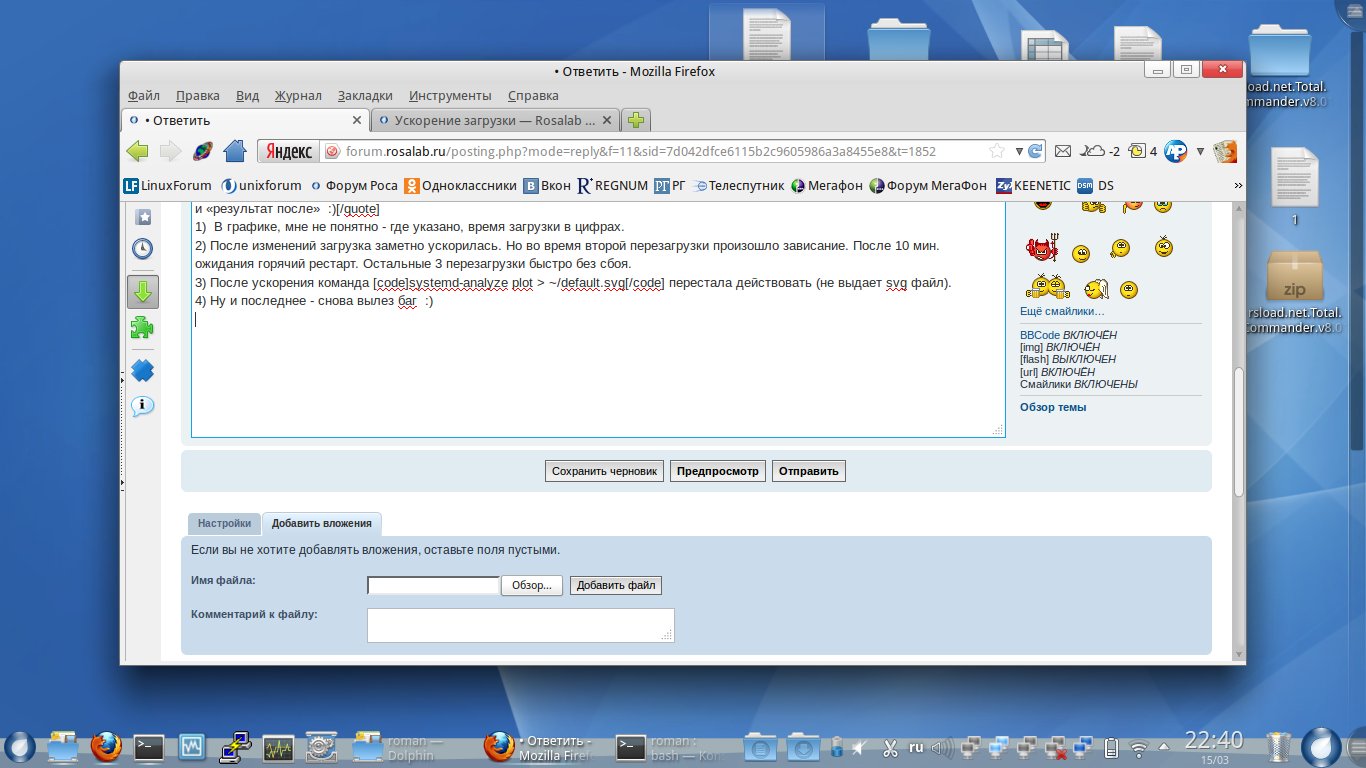
Task: Click the Firefox address bar URL
Action: (x=640, y=151)
